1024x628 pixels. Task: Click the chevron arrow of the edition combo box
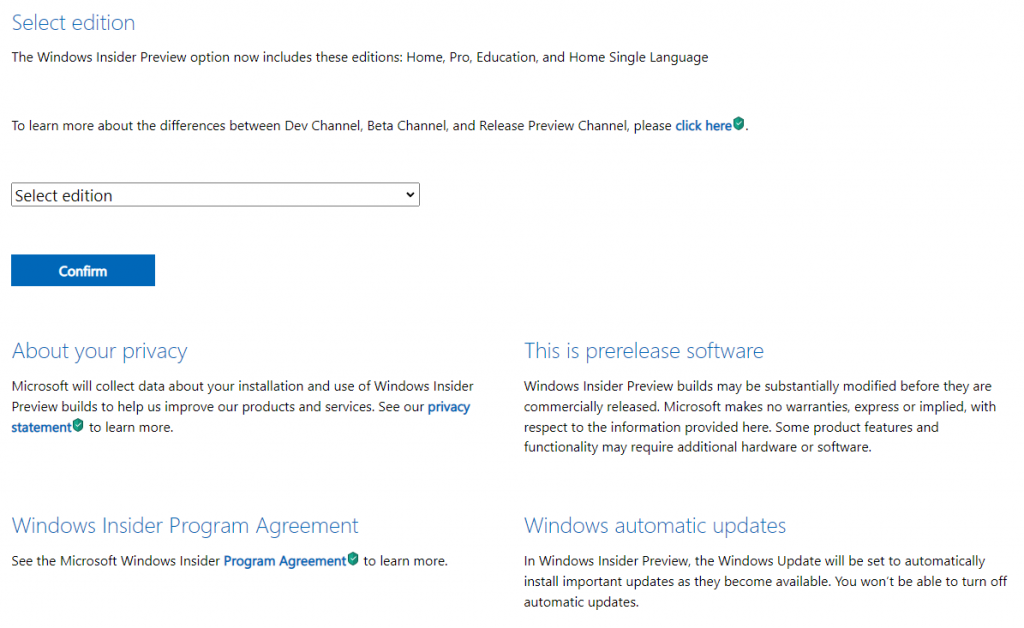411,196
